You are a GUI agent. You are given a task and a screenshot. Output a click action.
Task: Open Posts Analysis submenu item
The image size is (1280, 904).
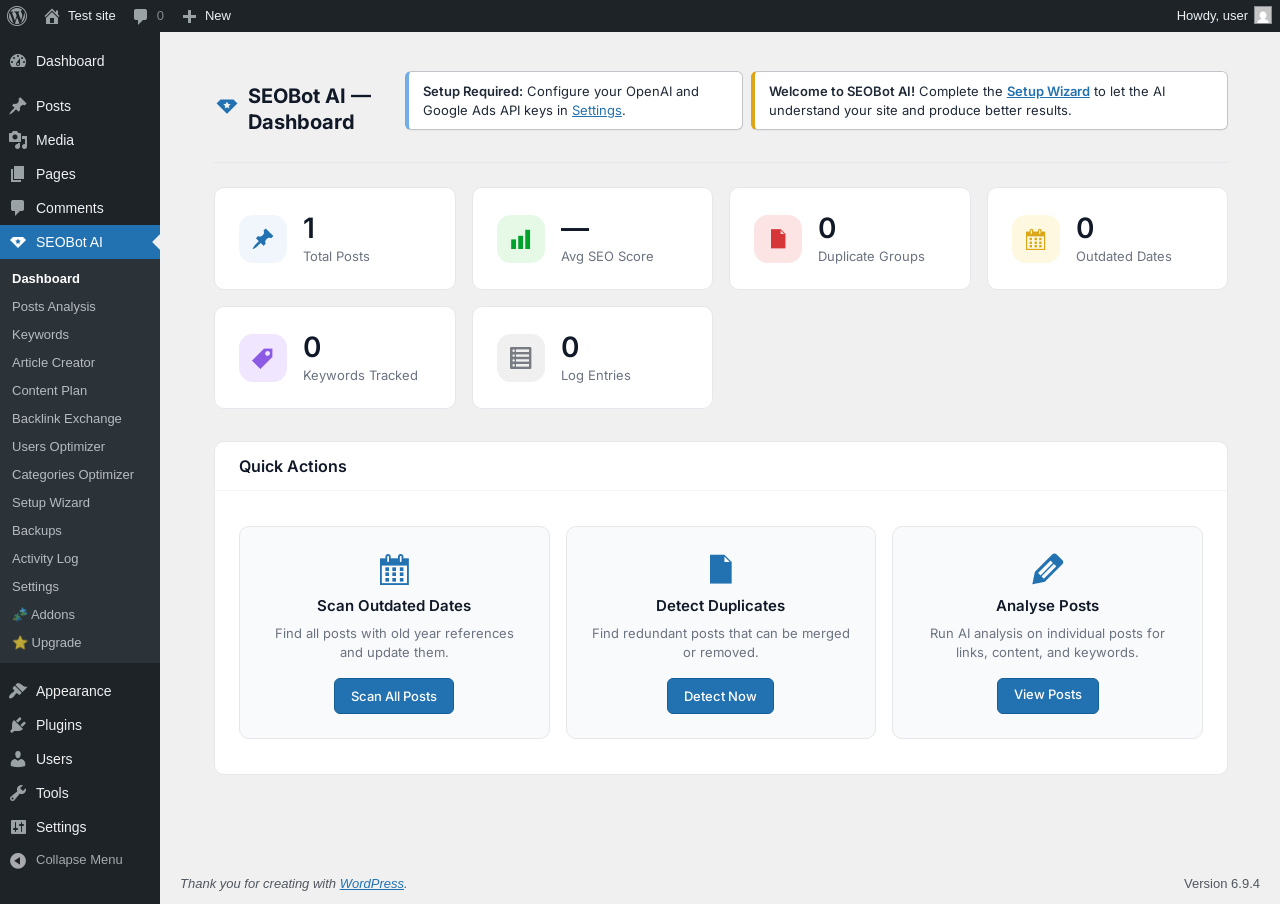(54, 307)
